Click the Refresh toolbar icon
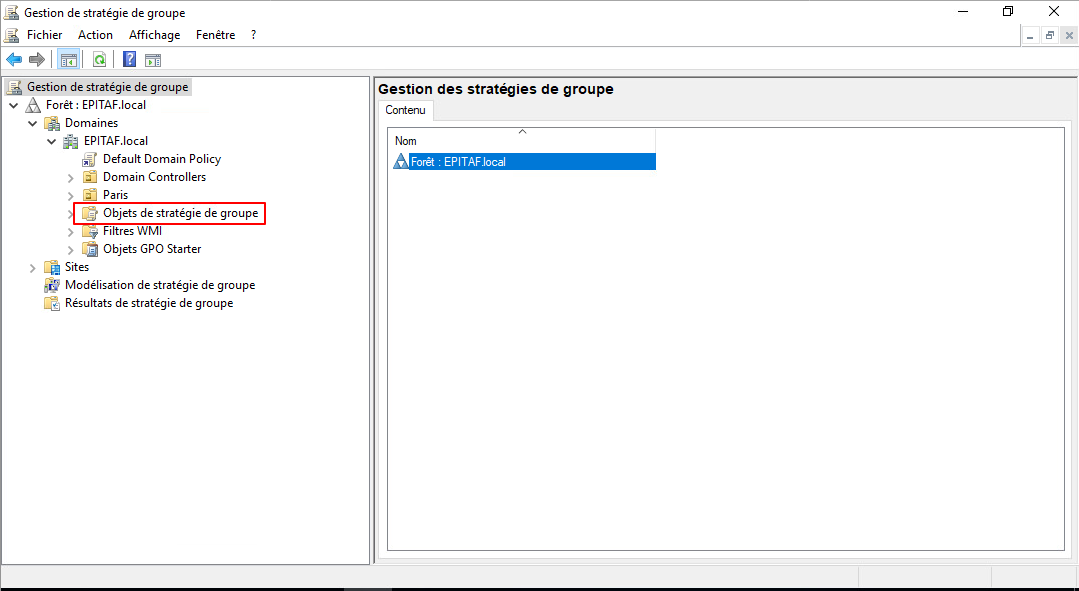The width and height of the screenshot is (1079, 591). click(99, 59)
